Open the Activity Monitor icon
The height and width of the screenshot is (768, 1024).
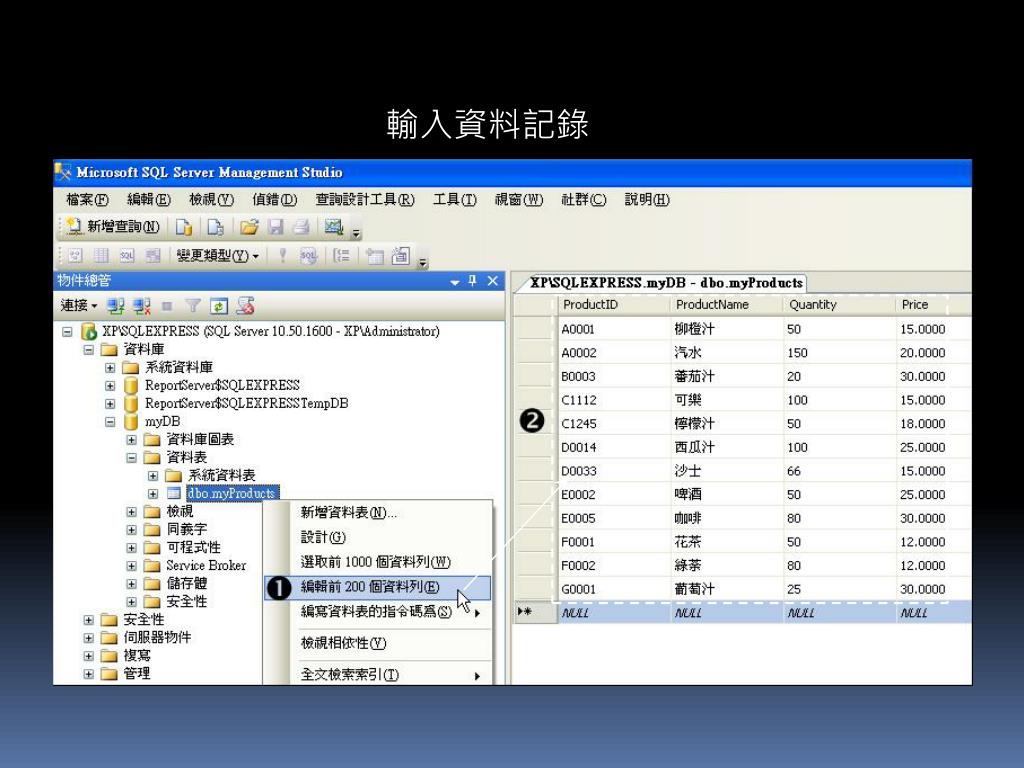tap(334, 227)
